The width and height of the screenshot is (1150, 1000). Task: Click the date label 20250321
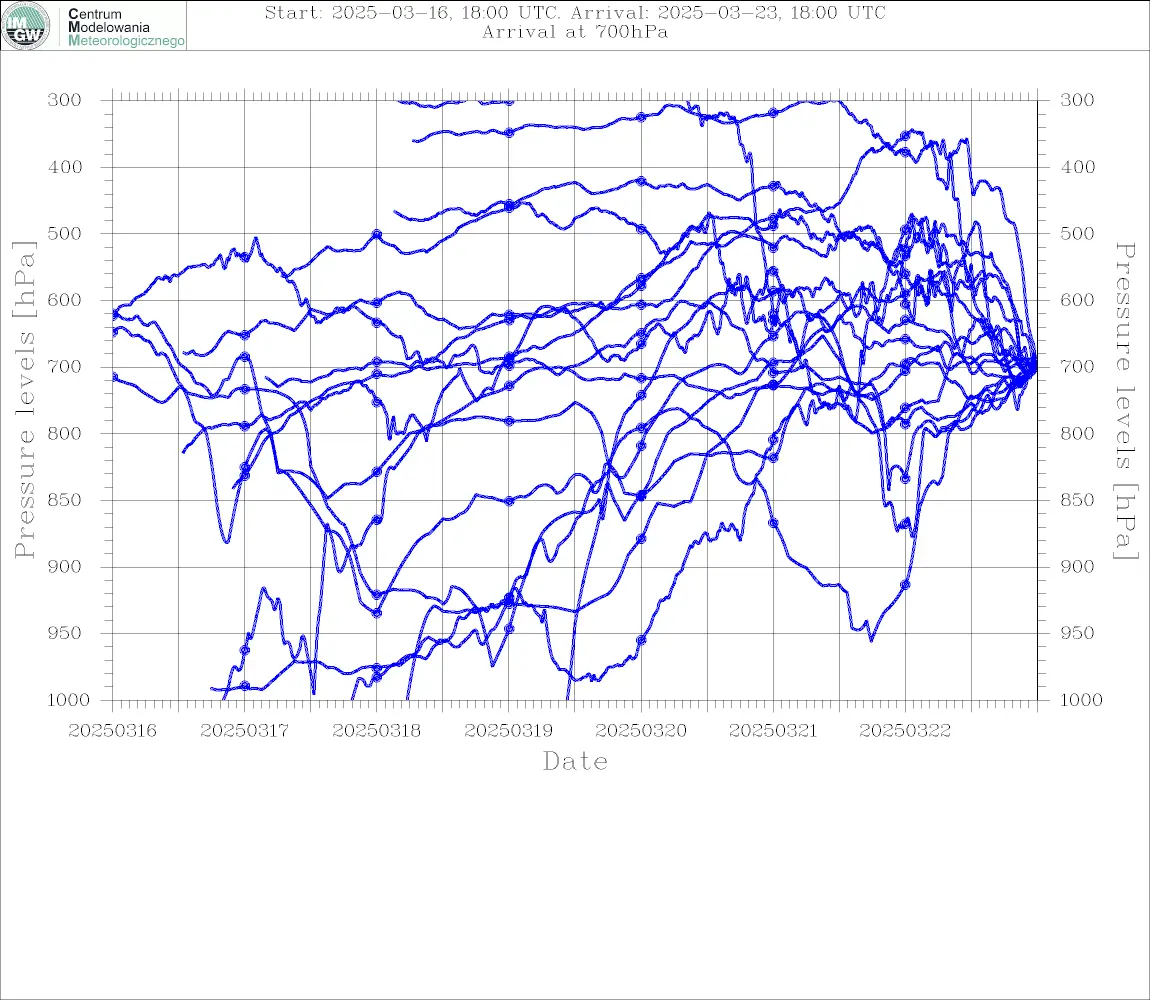[x=773, y=731]
